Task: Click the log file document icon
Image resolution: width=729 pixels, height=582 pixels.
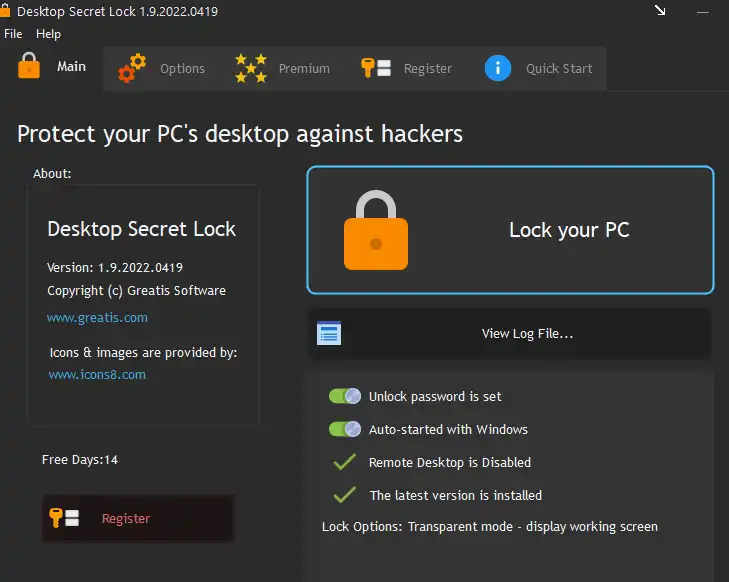Action: coord(329,333)
